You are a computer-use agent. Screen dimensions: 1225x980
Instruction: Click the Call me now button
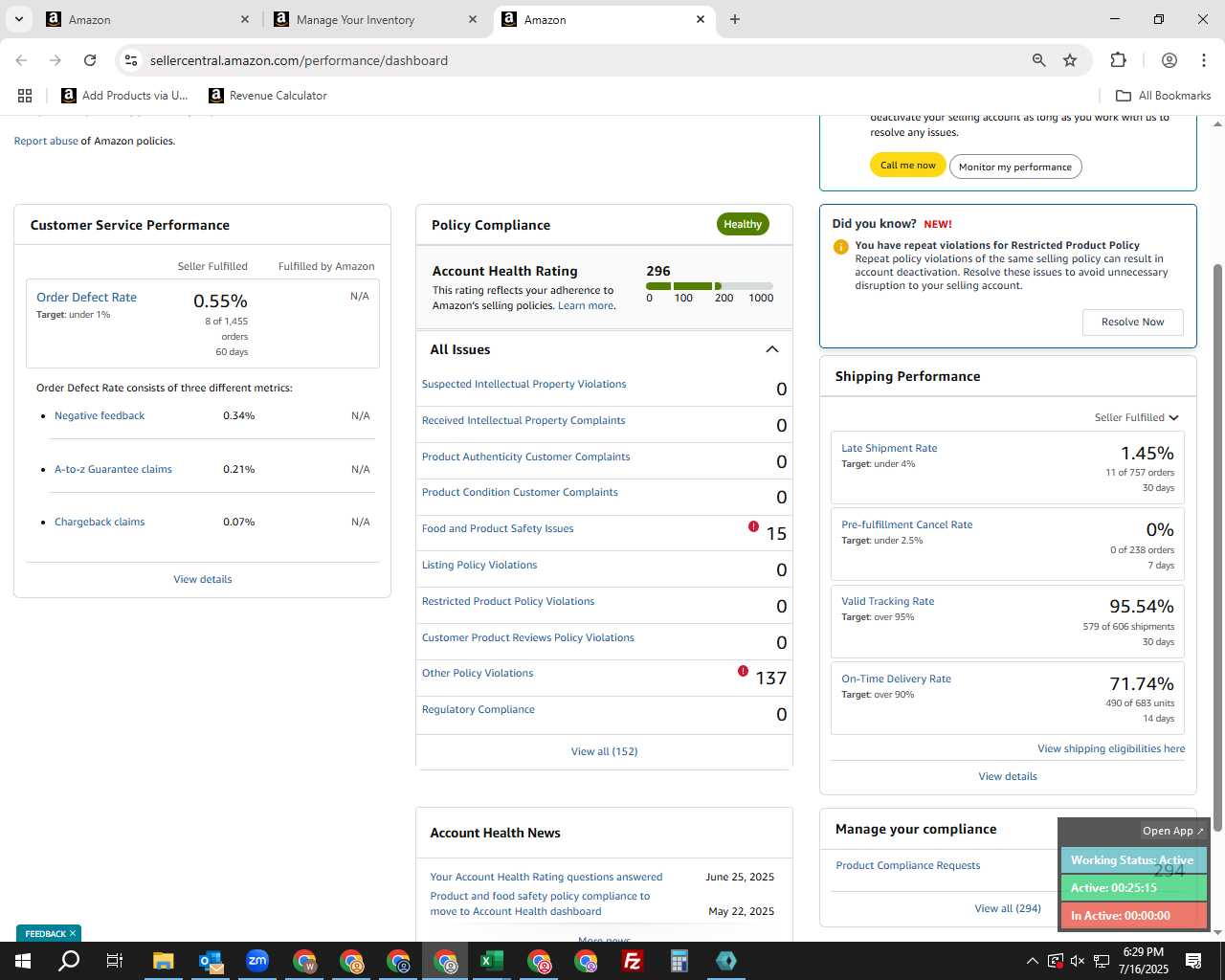coord(908,166)
